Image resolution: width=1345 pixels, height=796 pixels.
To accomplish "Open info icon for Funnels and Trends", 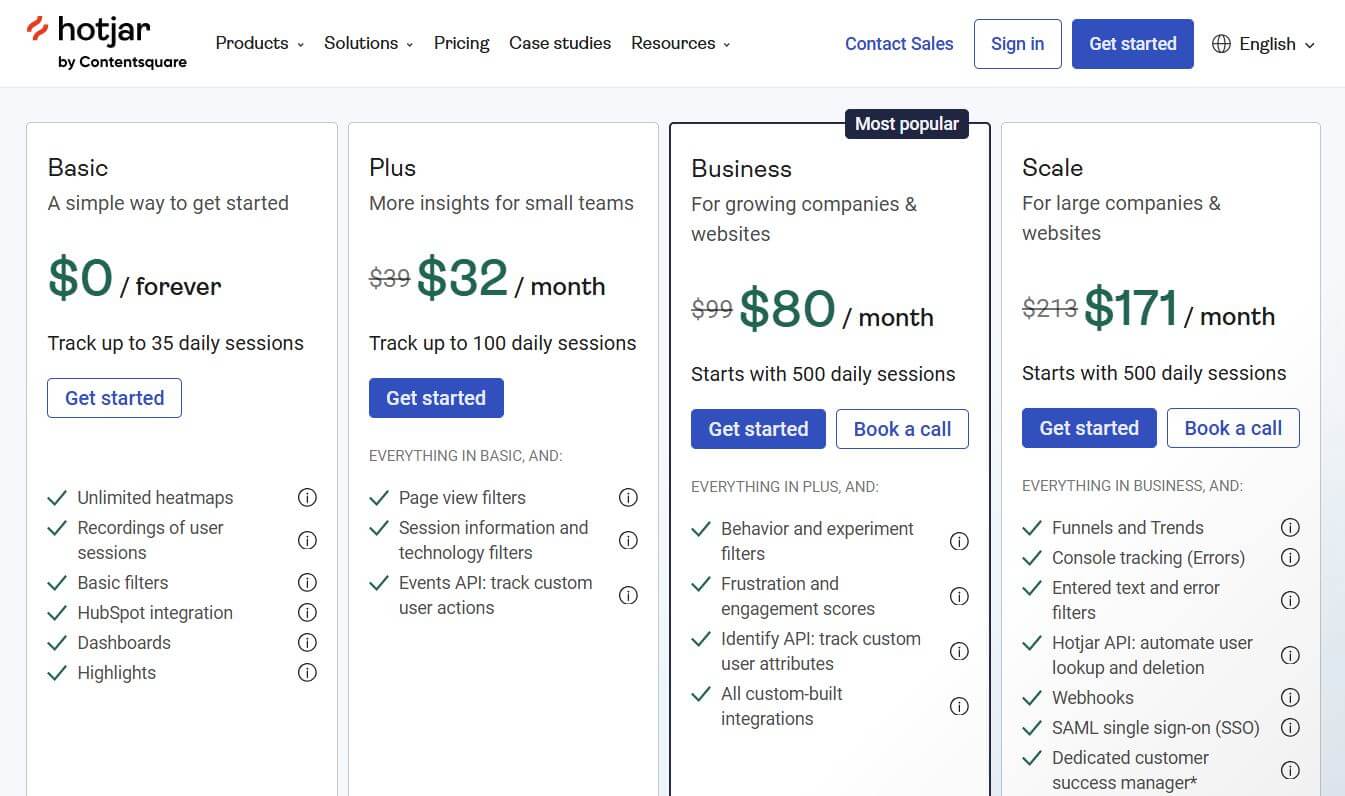I will (x=1291, y=527).
